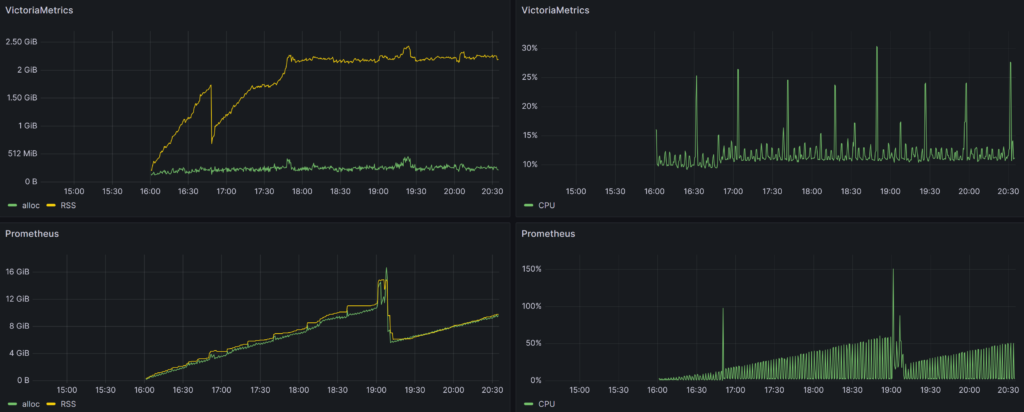Select the tallest 30% spike in VictoriaMetrics CPU graph

click(x=877, y=48)
